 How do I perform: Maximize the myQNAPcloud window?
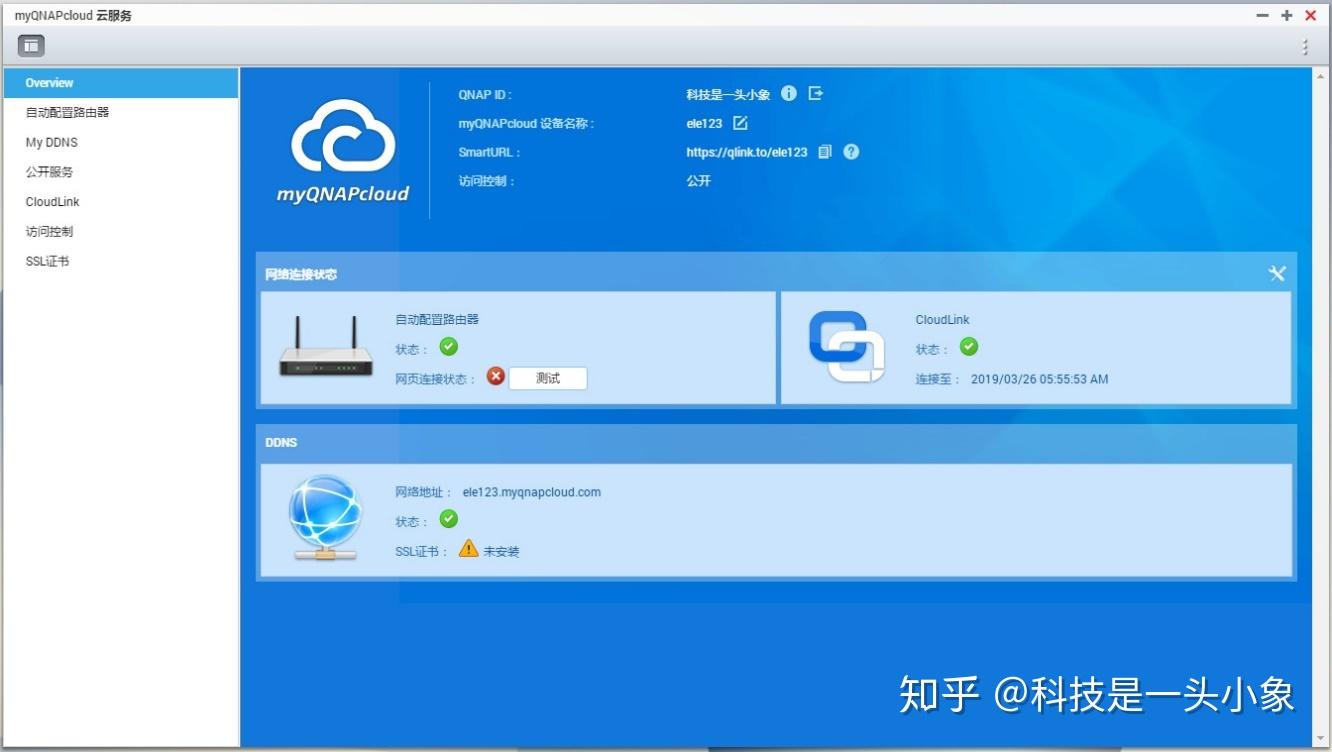point(1287,16)
